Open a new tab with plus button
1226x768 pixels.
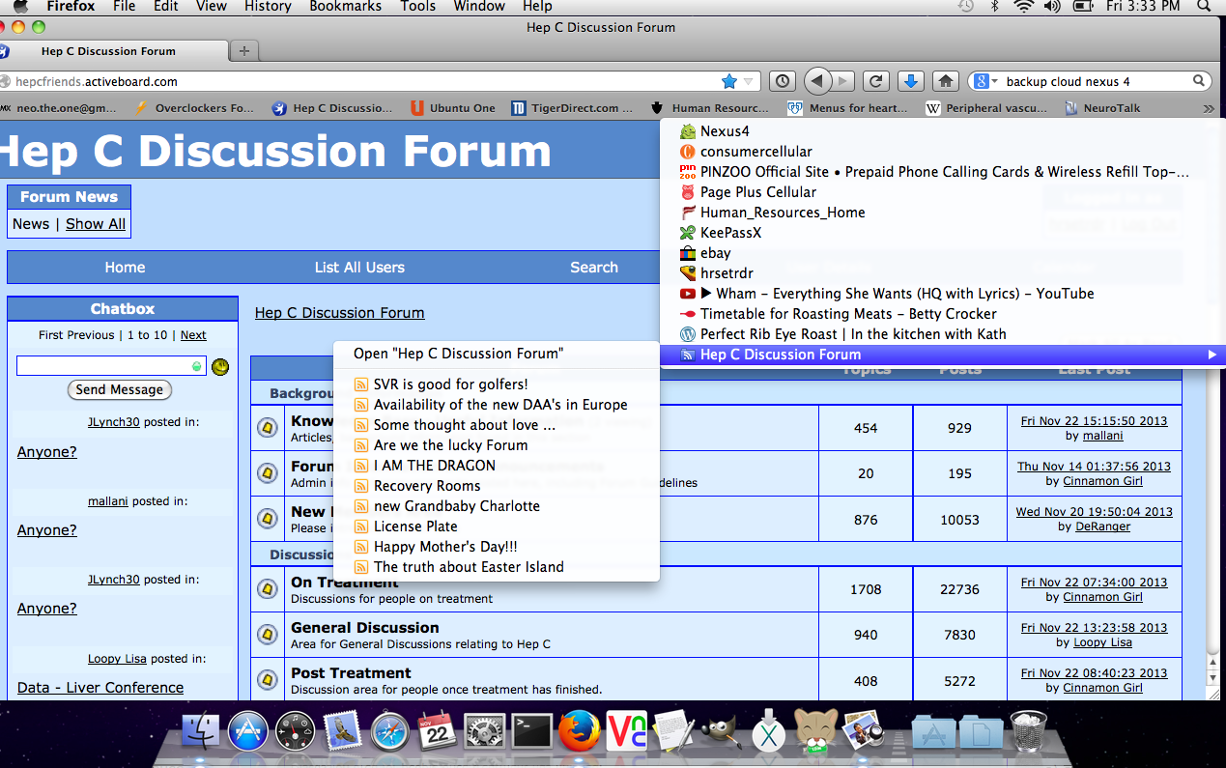click(244, 51)
